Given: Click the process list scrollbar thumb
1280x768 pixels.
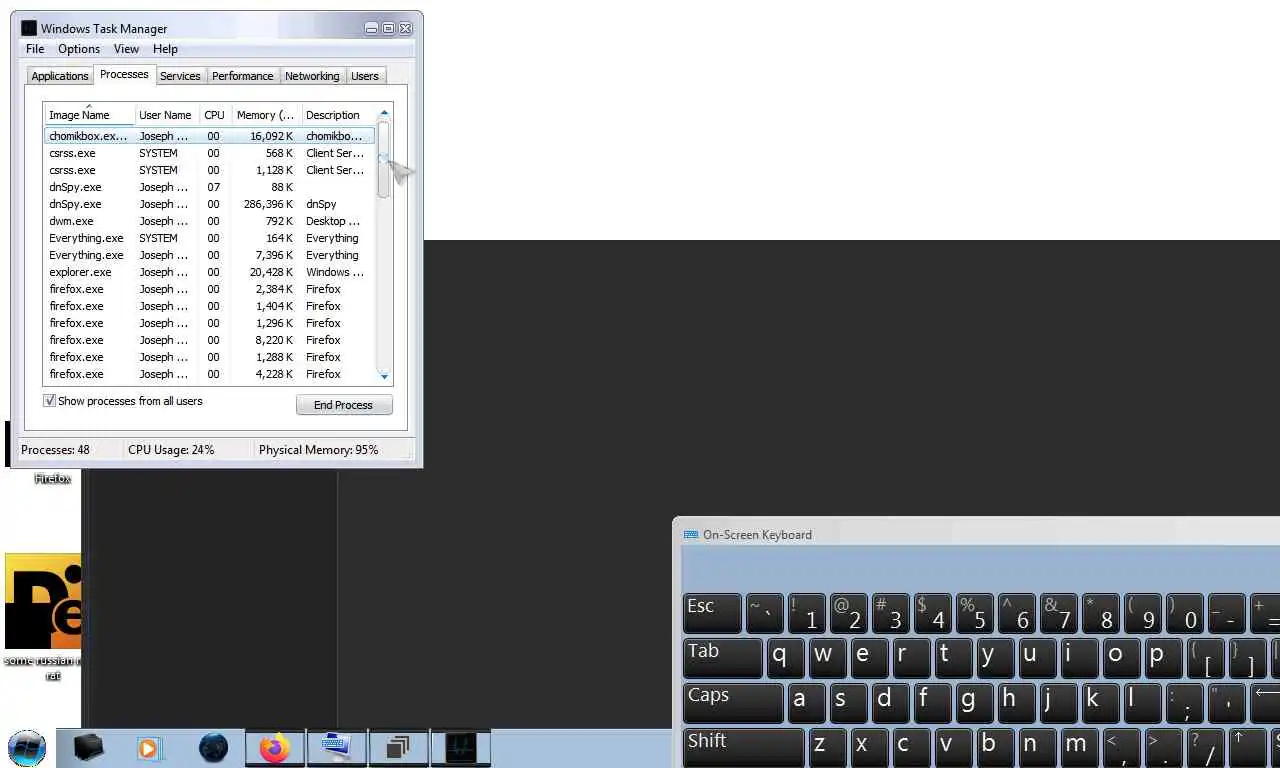Looking at the screenshot, I should coord(384,160).
